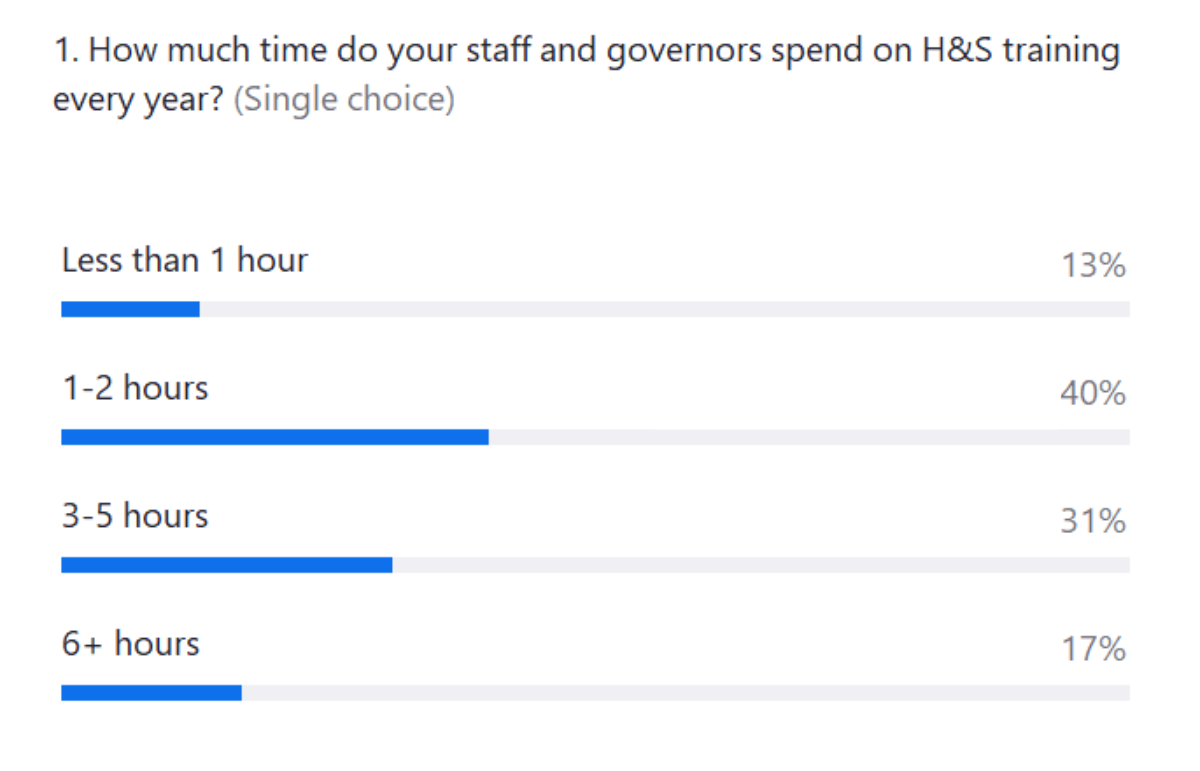
Task: Click the question number "1."
Action: pos(66,52)
